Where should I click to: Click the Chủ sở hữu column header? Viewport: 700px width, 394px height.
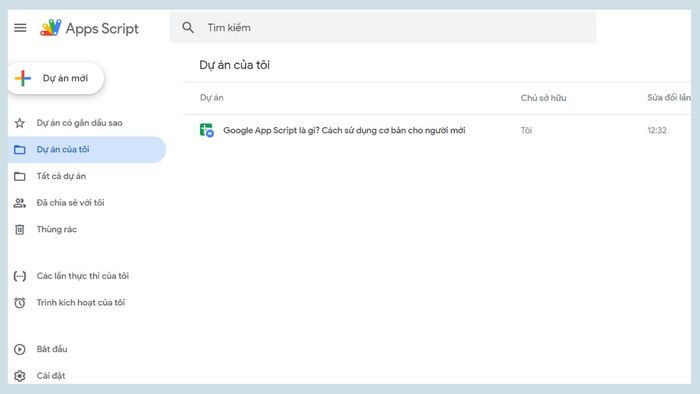coord(543,98)
